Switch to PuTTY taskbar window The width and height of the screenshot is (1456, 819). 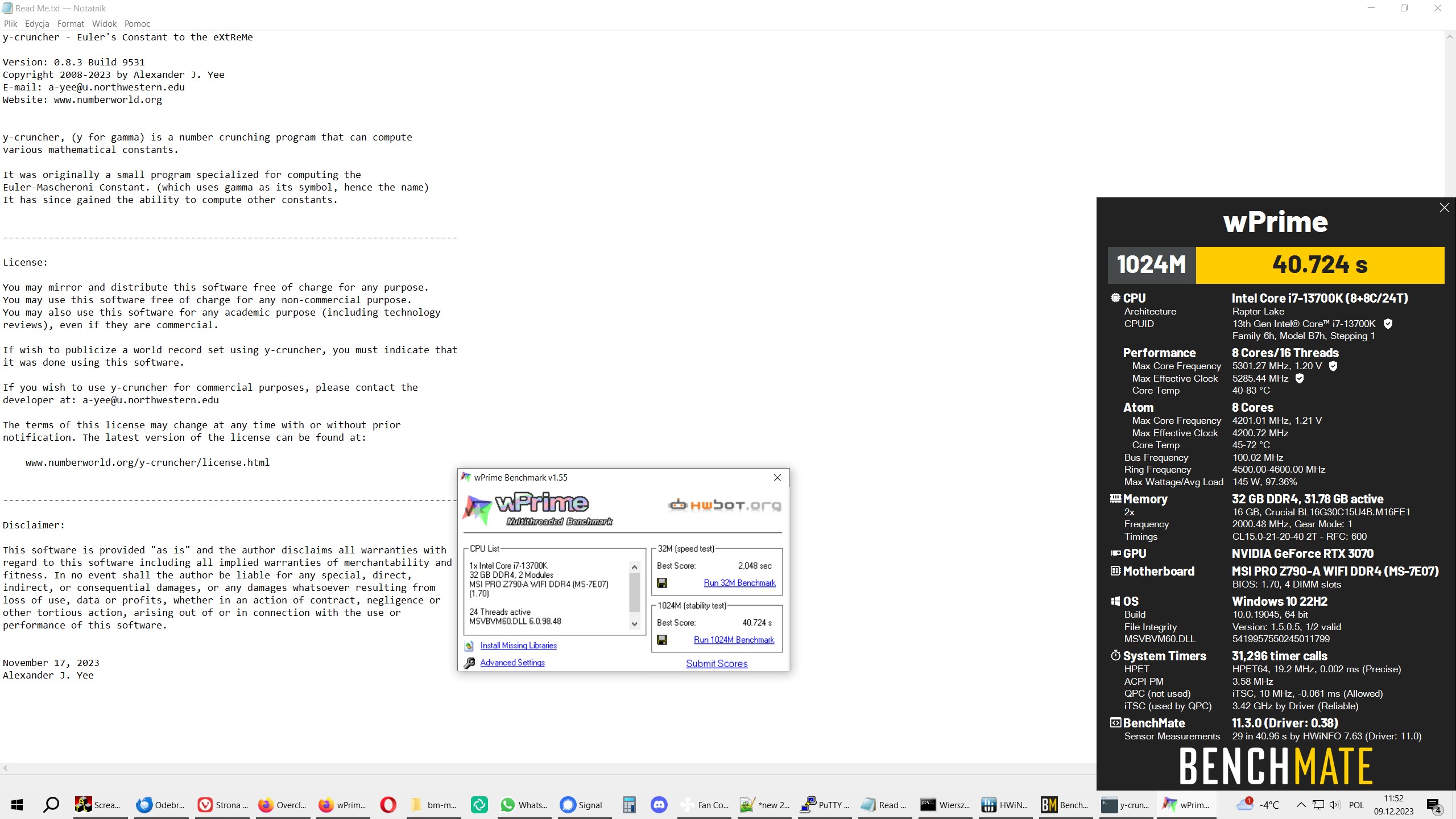pyautogui.click(x=825, y=805)
